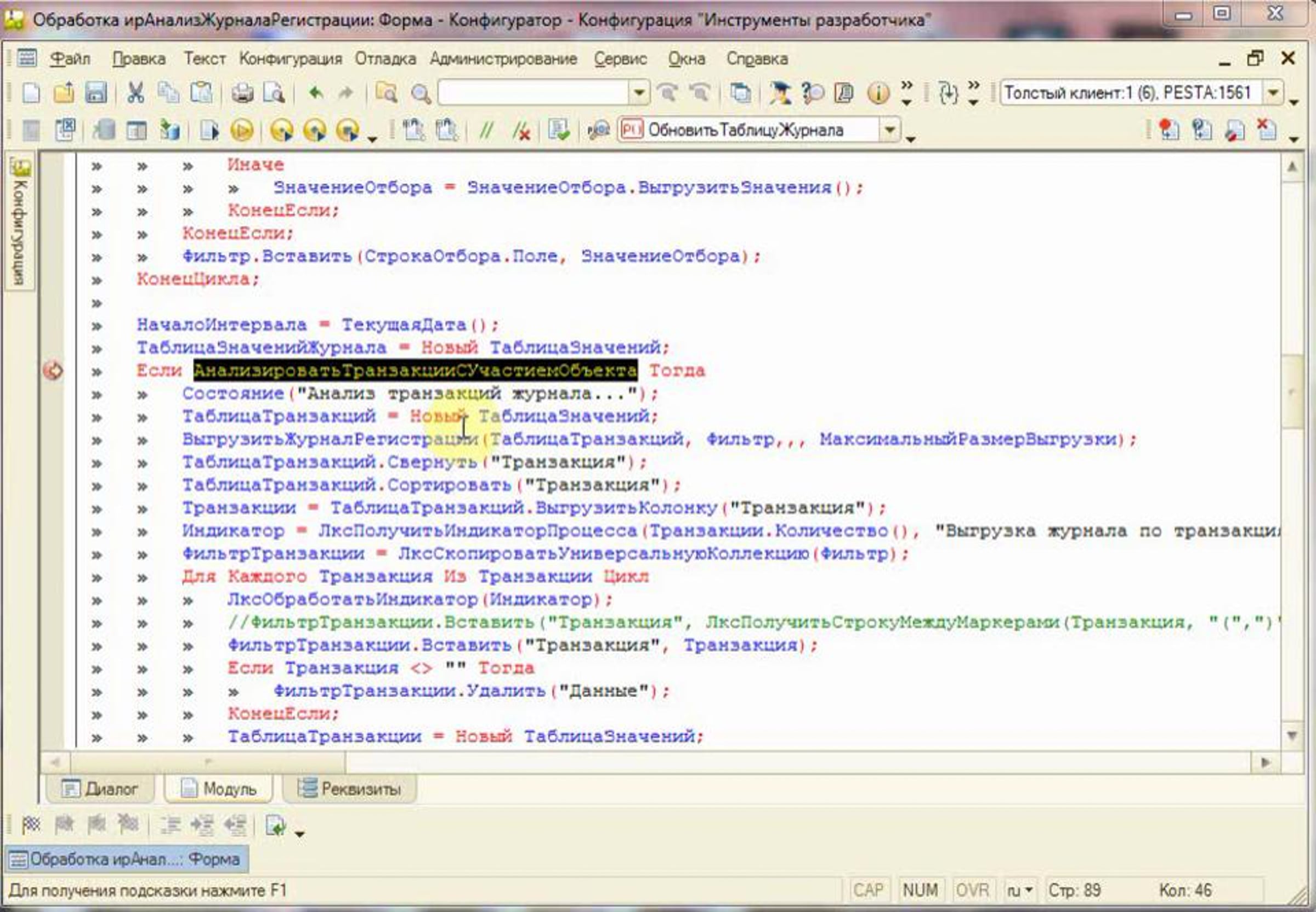This screenshot has width=1316, height=912.
Task: Open the Конфигурация side panel tab
Action: tap(20, 221)
